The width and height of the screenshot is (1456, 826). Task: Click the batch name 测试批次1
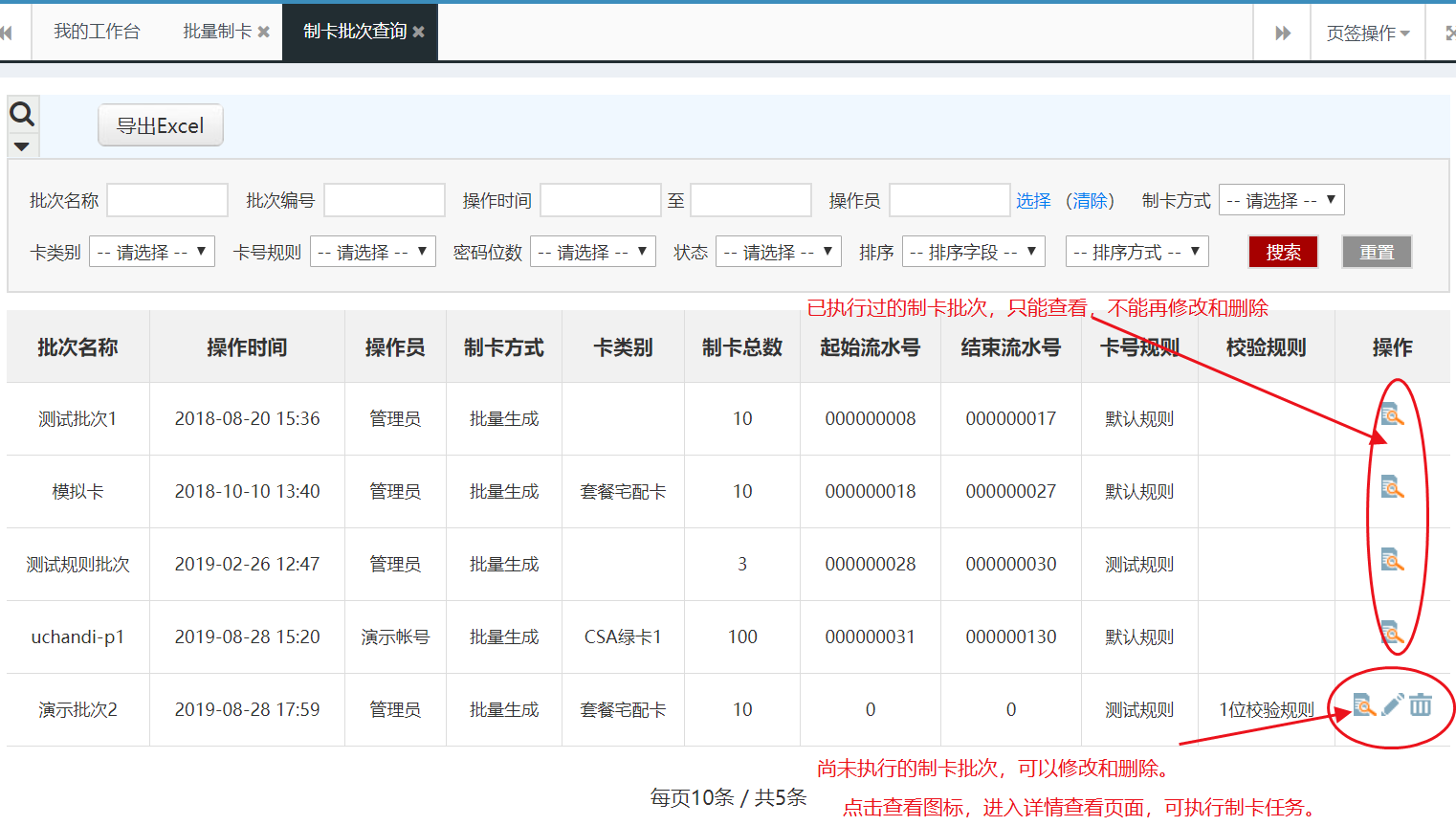[x=77, y=419]
